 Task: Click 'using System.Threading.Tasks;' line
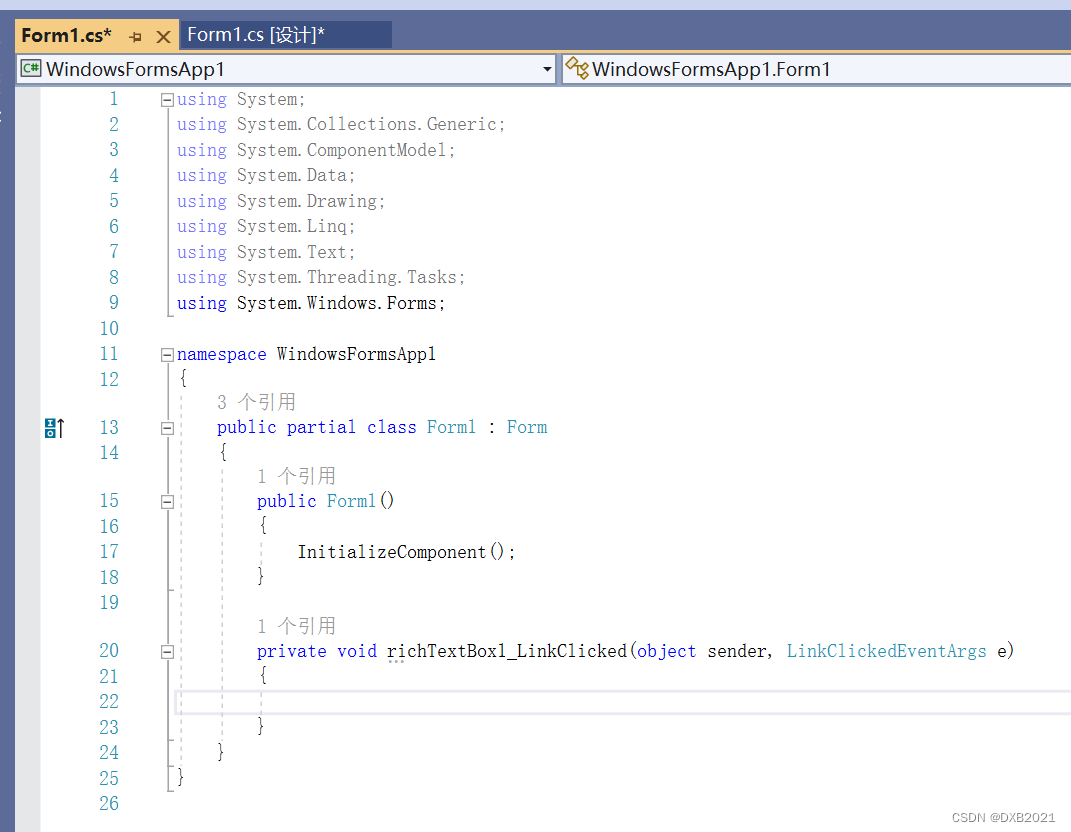pyautogui.click(x=321, y=277)
